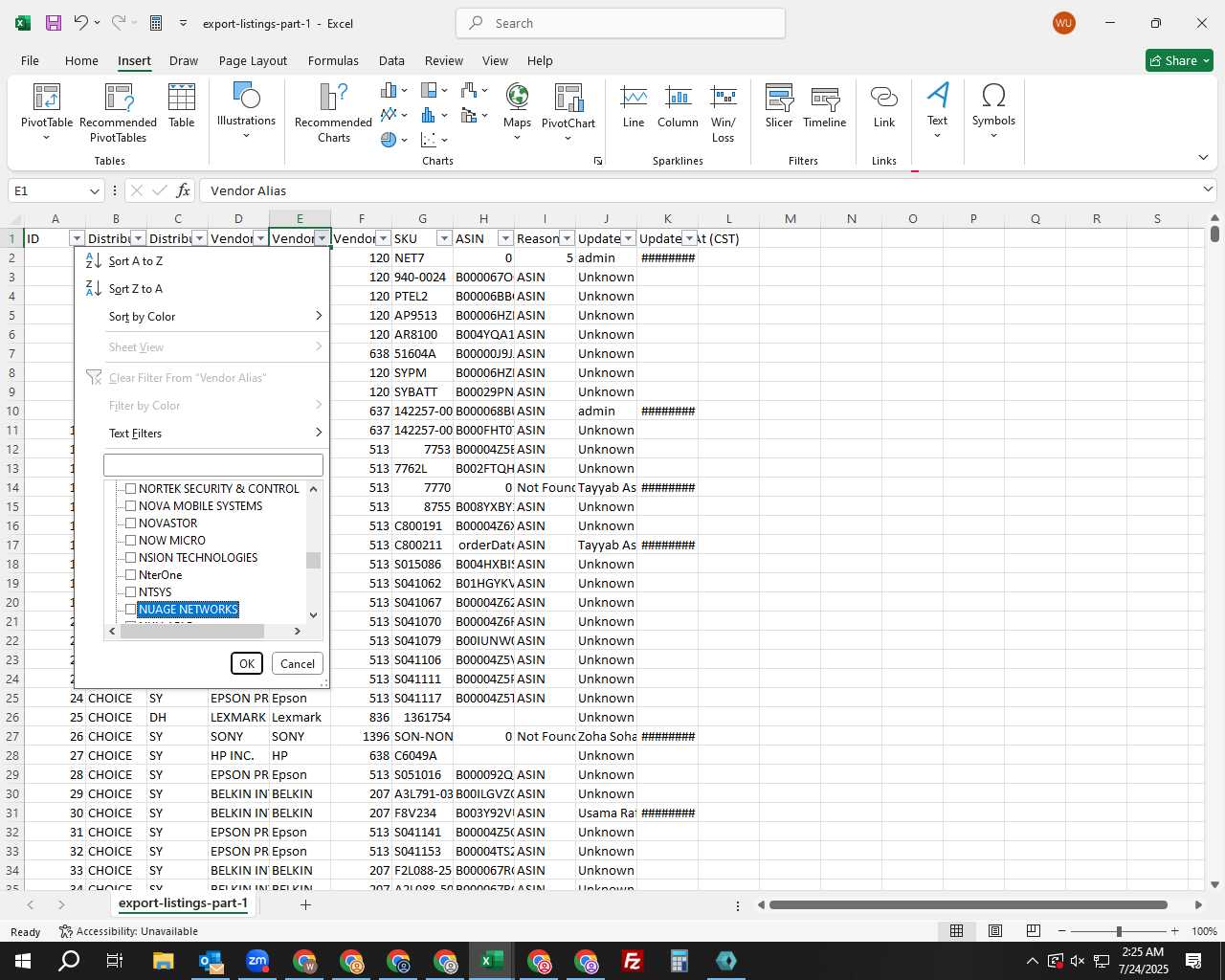Click the filter search input box
The height and width of the screenshot is (980, 1225).
(x=213, y=465)
